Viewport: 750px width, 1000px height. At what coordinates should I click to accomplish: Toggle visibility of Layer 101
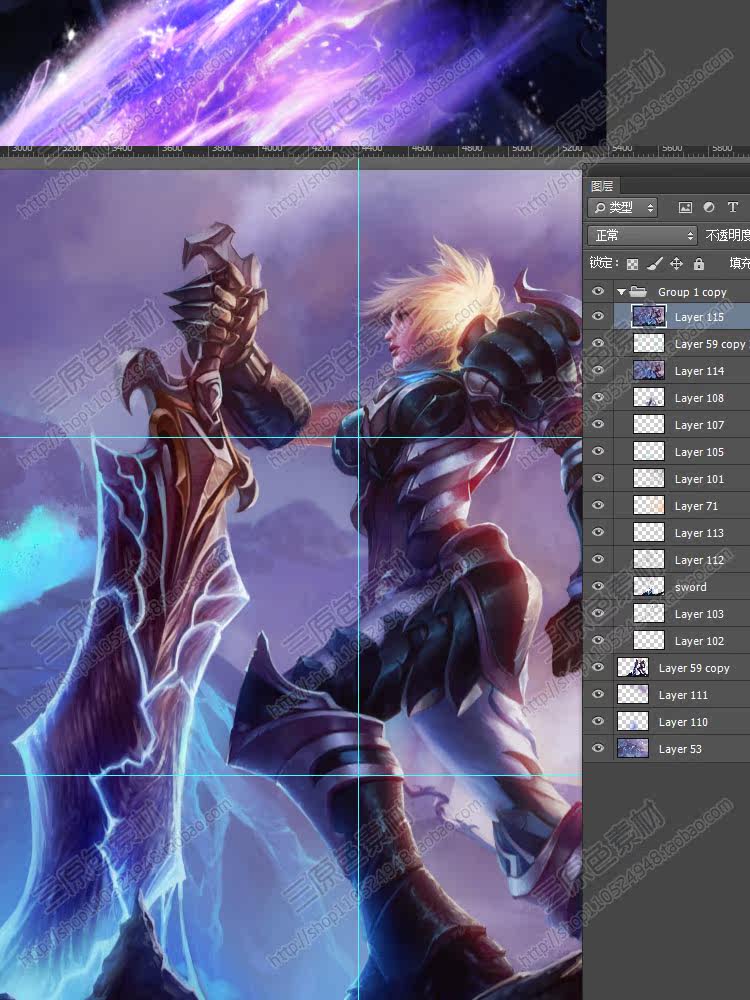pyautogui.click(x=598, y=478)
